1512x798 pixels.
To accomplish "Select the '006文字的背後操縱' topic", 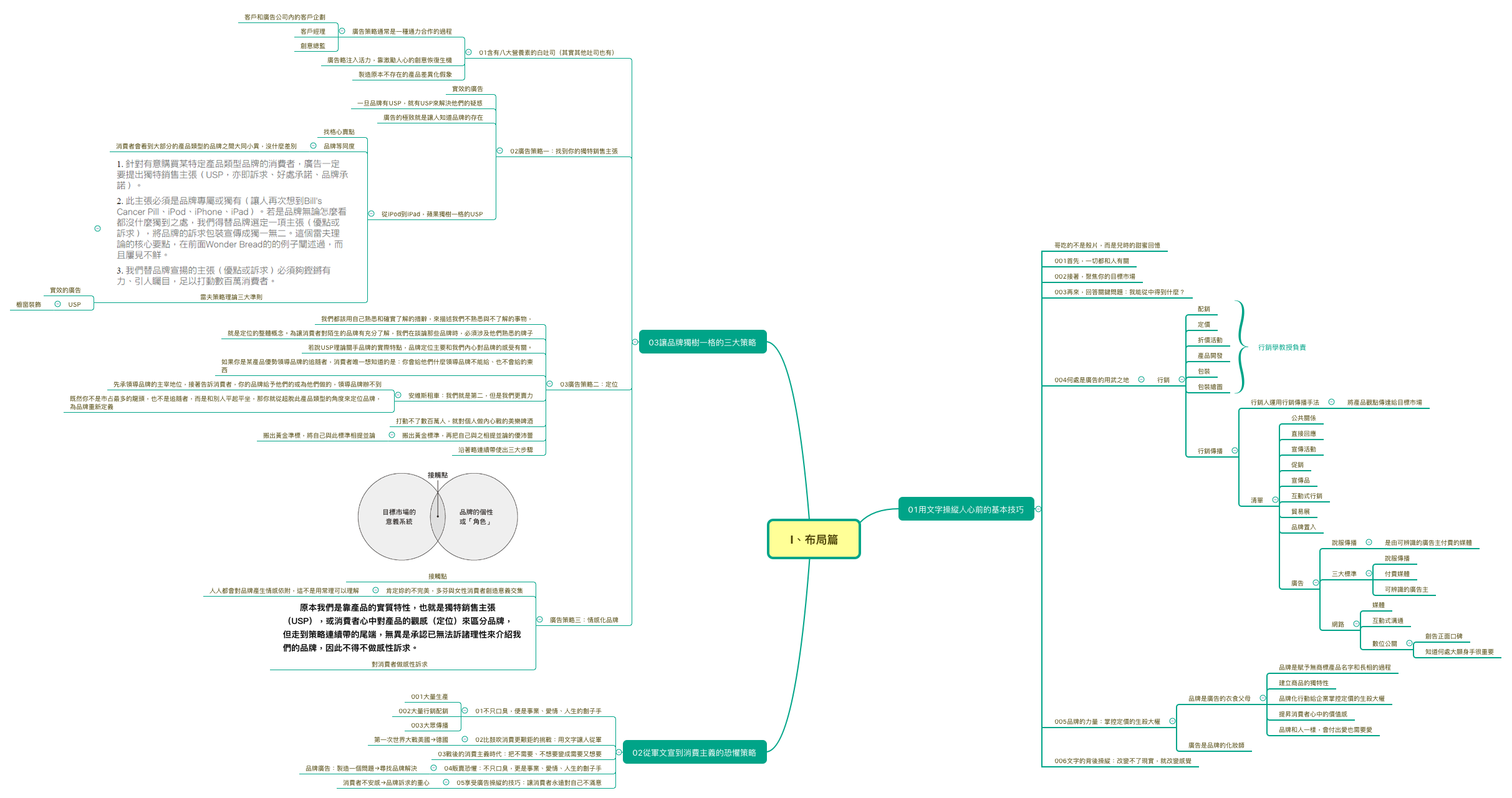I will click(x=1122, y=761).
